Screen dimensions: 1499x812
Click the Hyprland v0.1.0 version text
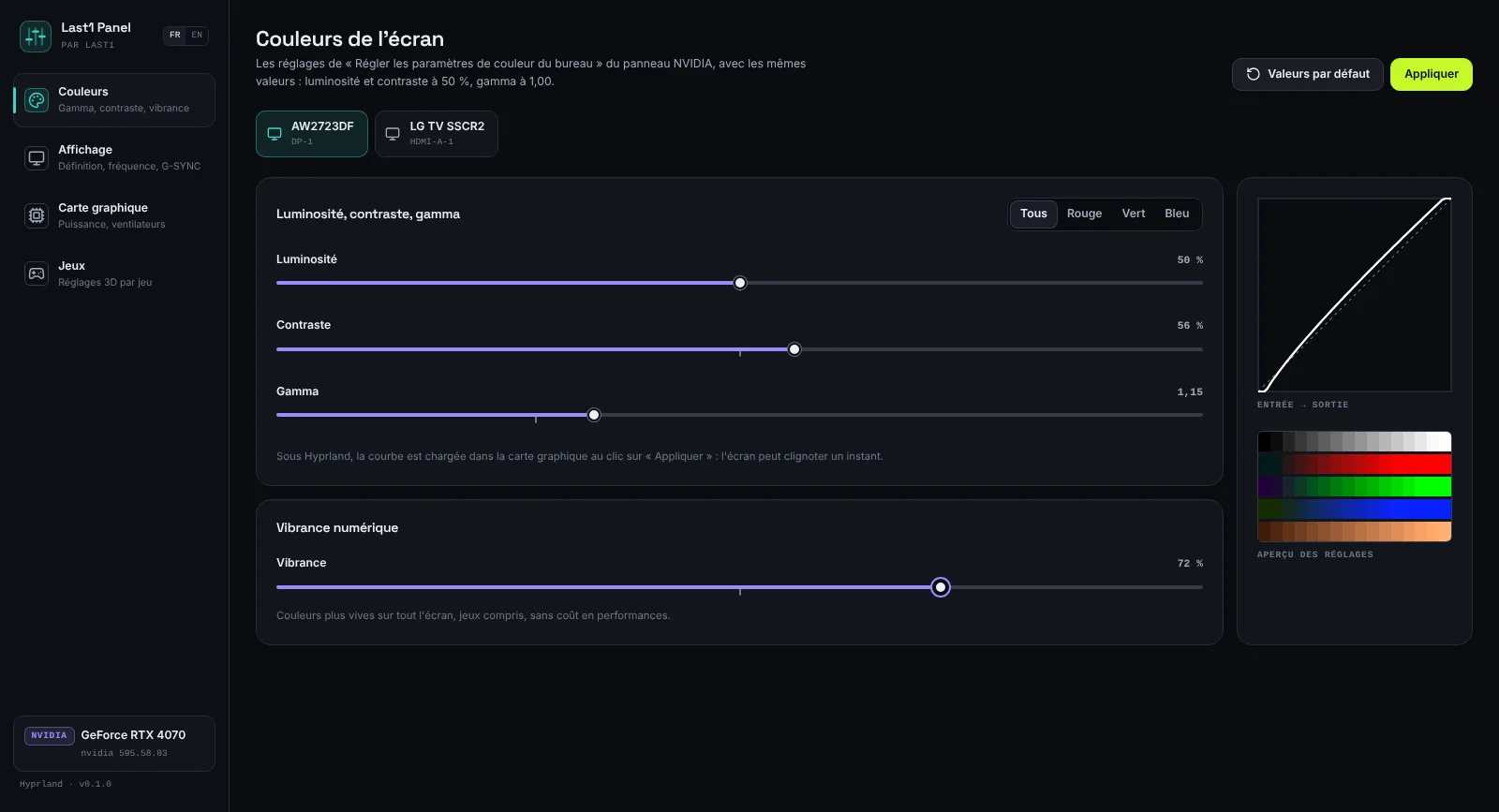(x=66, y=784)
